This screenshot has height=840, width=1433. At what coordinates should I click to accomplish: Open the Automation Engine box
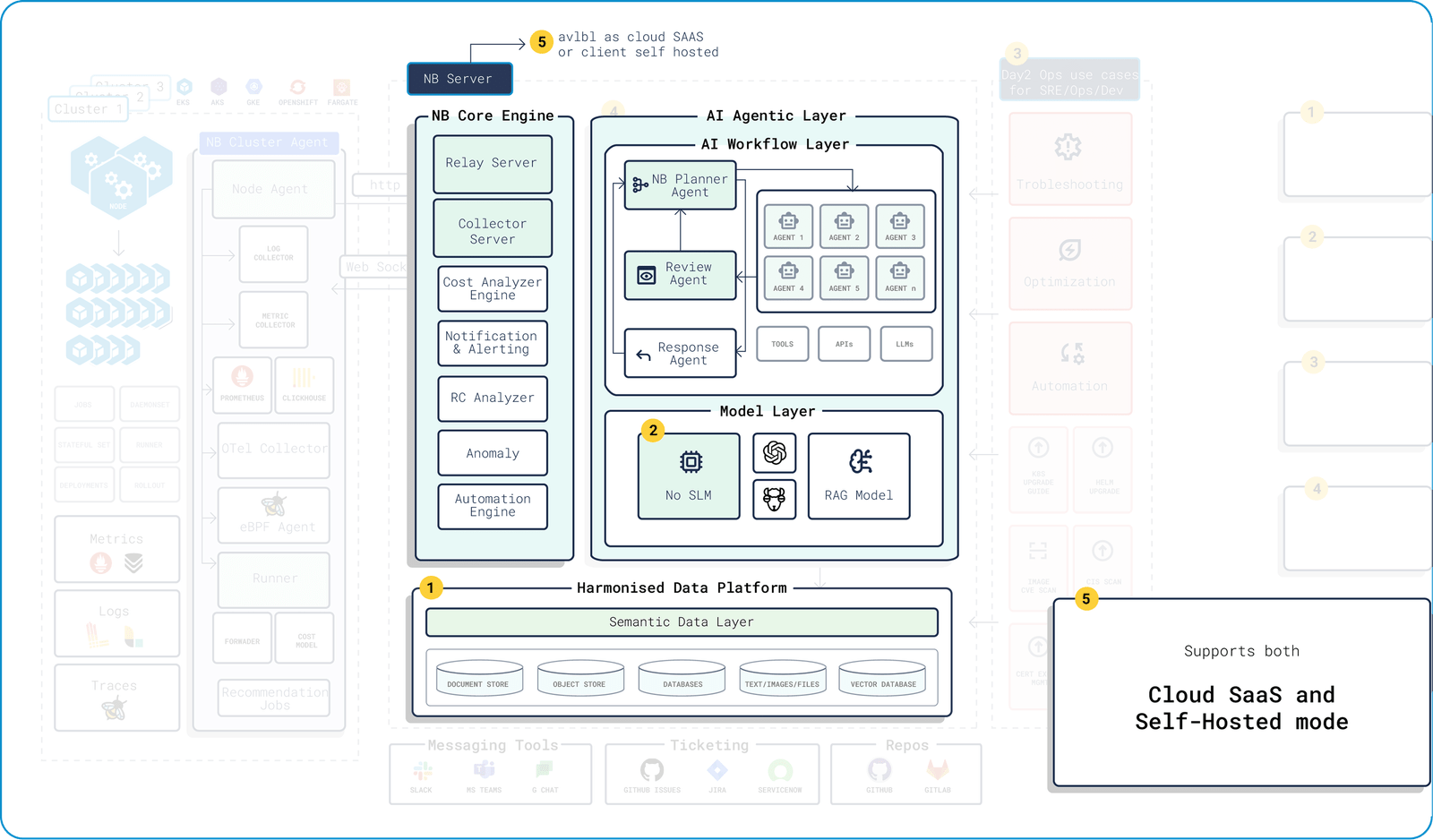493,506
